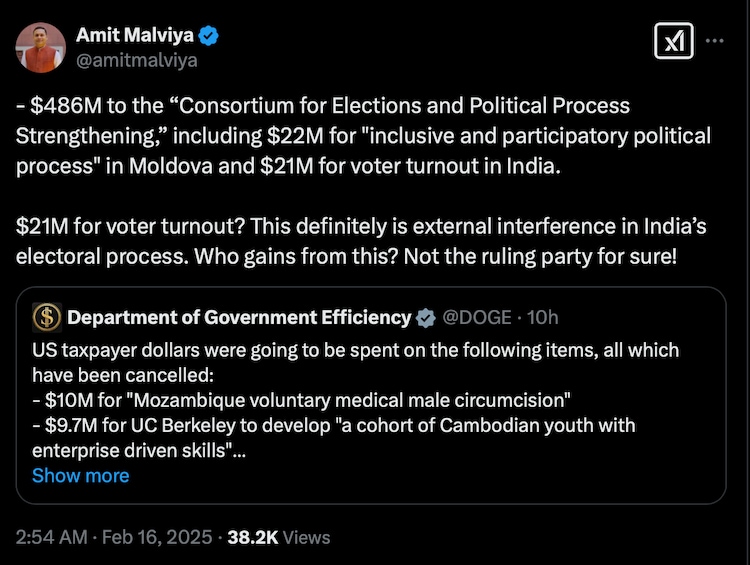Click the 10h timestamp of the quoted post

click(542, 318)
